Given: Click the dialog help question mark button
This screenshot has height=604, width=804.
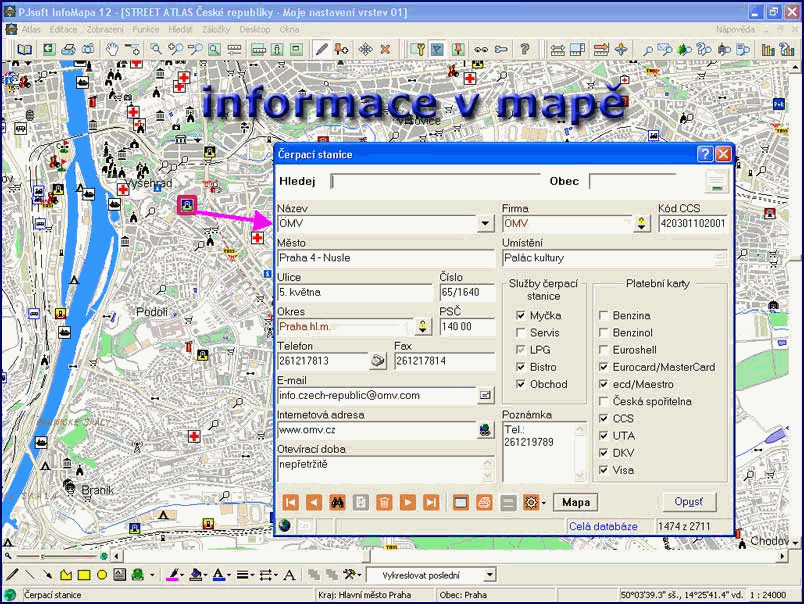Looking at the screenshot, I should pyautogui.click(x=705, y=154).
